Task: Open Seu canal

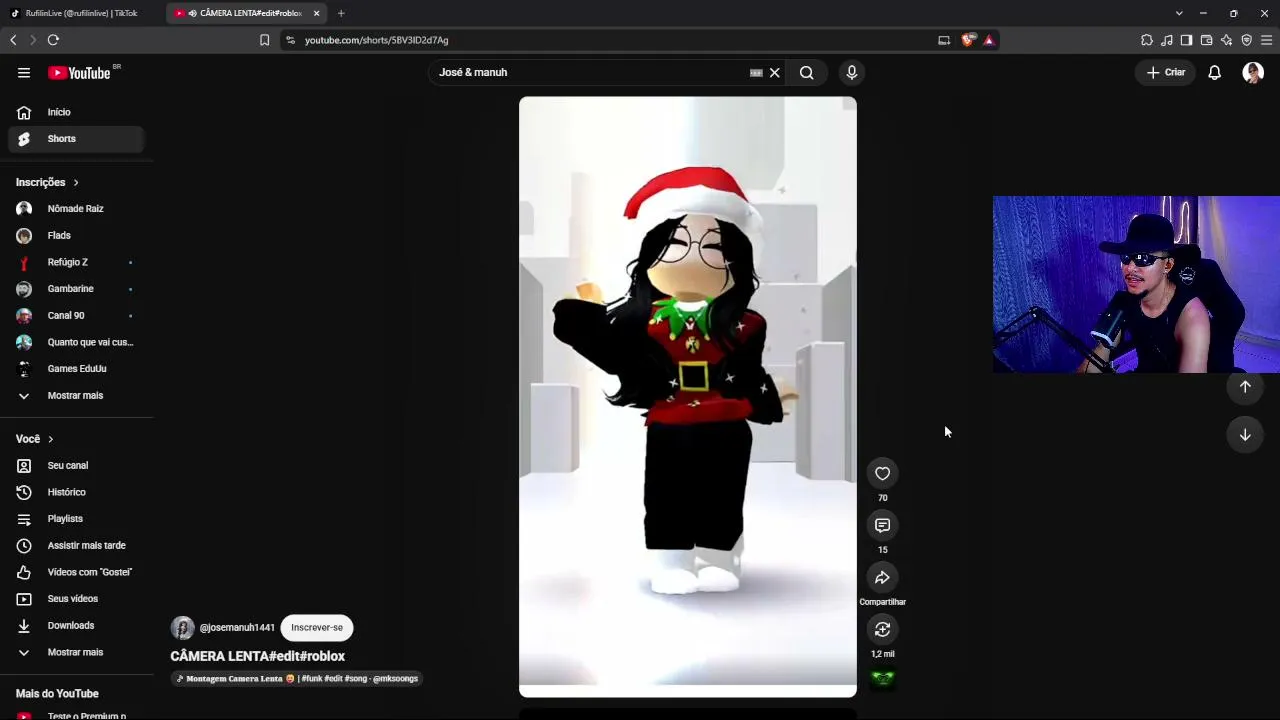Action: 76,465
